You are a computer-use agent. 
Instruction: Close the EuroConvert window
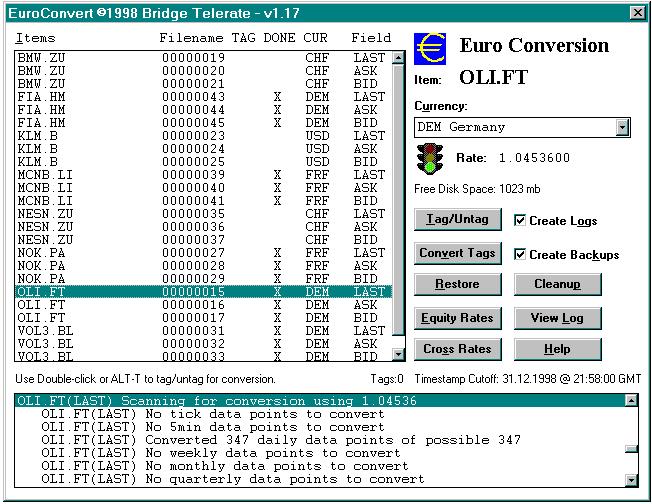[x=637, y=12]
